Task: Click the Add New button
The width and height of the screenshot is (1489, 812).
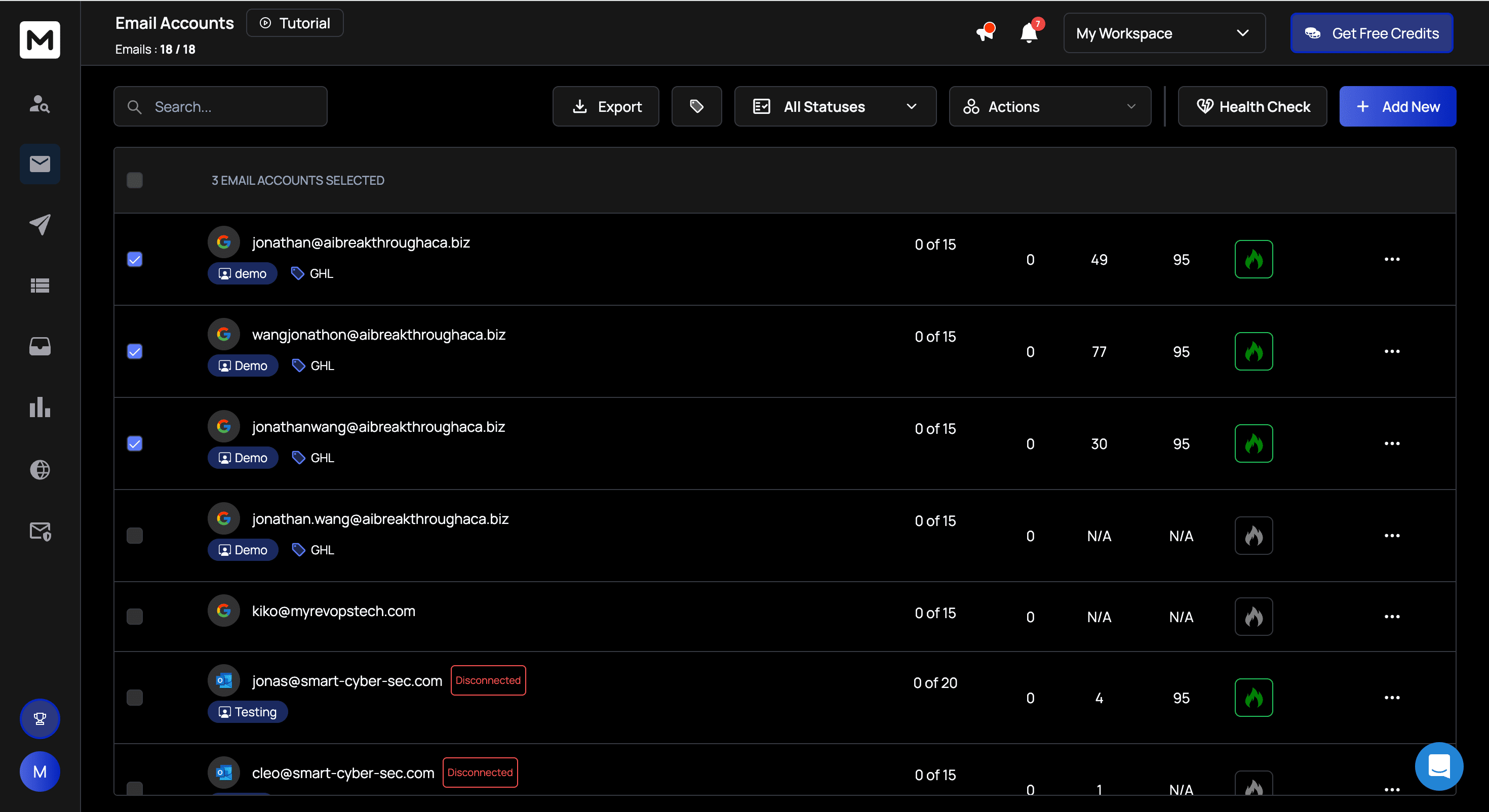Action: pos(1397,106)
